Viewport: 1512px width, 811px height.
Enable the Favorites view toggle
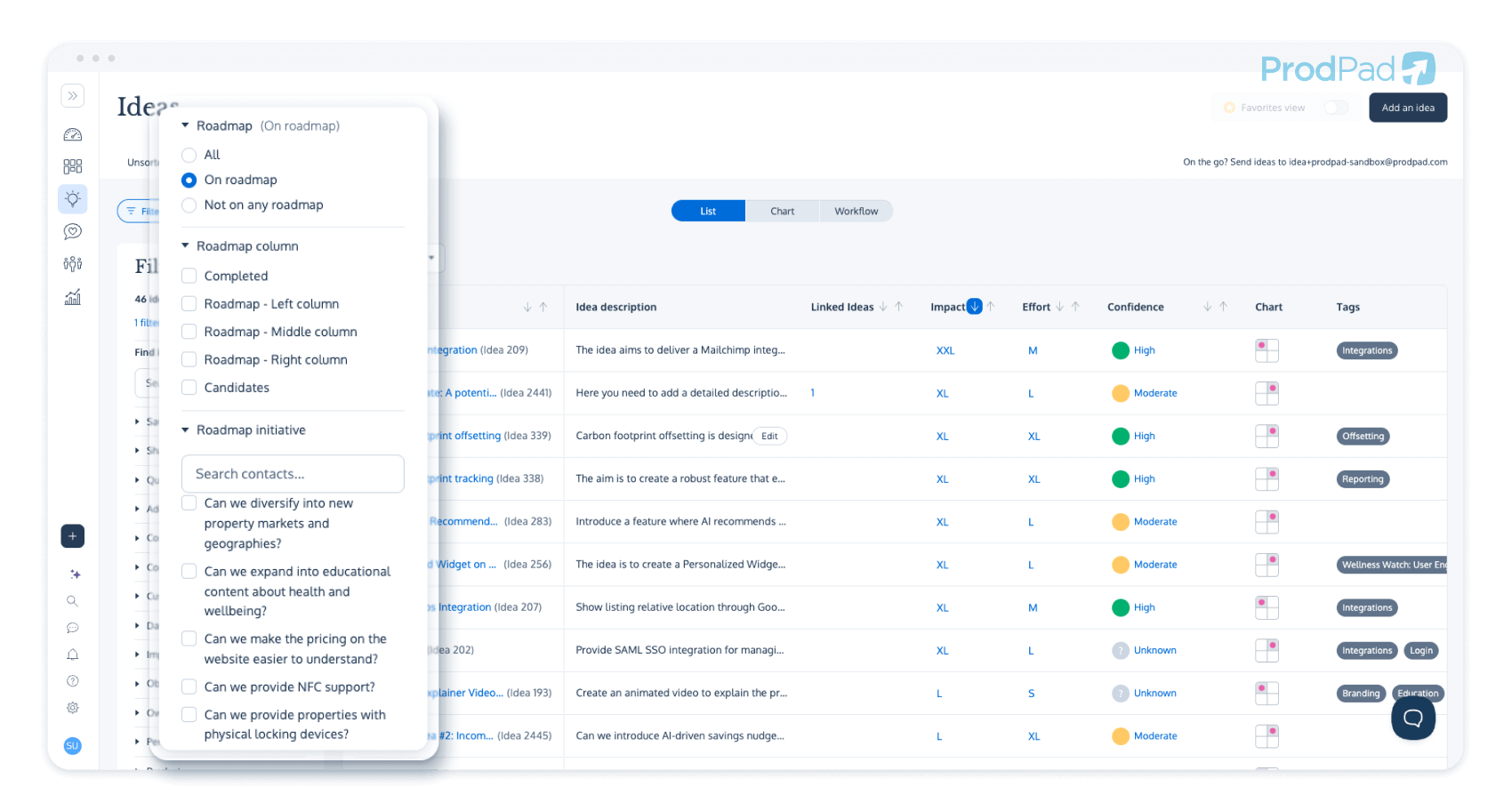(x=1336, y=107)
